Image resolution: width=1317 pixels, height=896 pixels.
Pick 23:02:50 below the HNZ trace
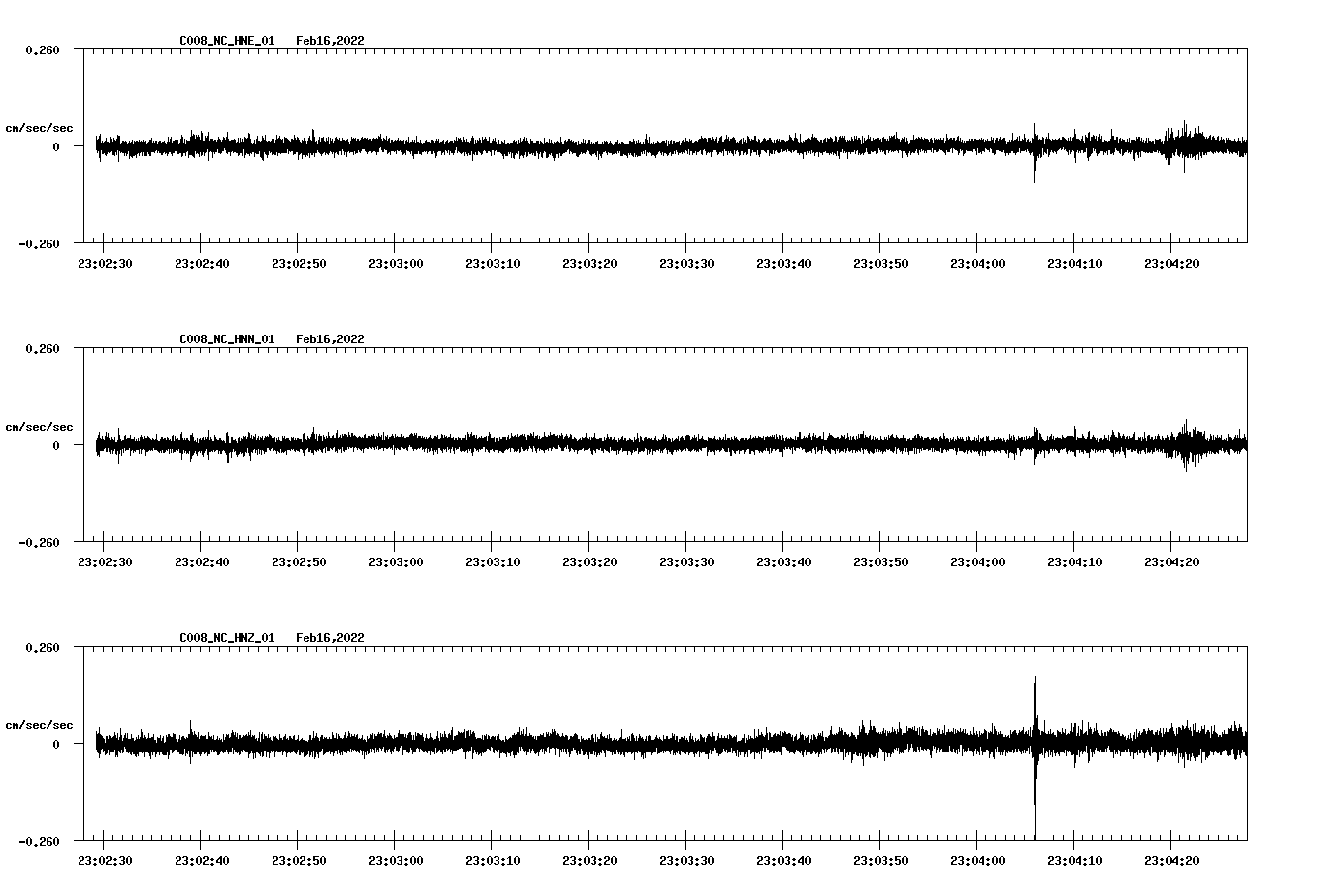point(299,861)
